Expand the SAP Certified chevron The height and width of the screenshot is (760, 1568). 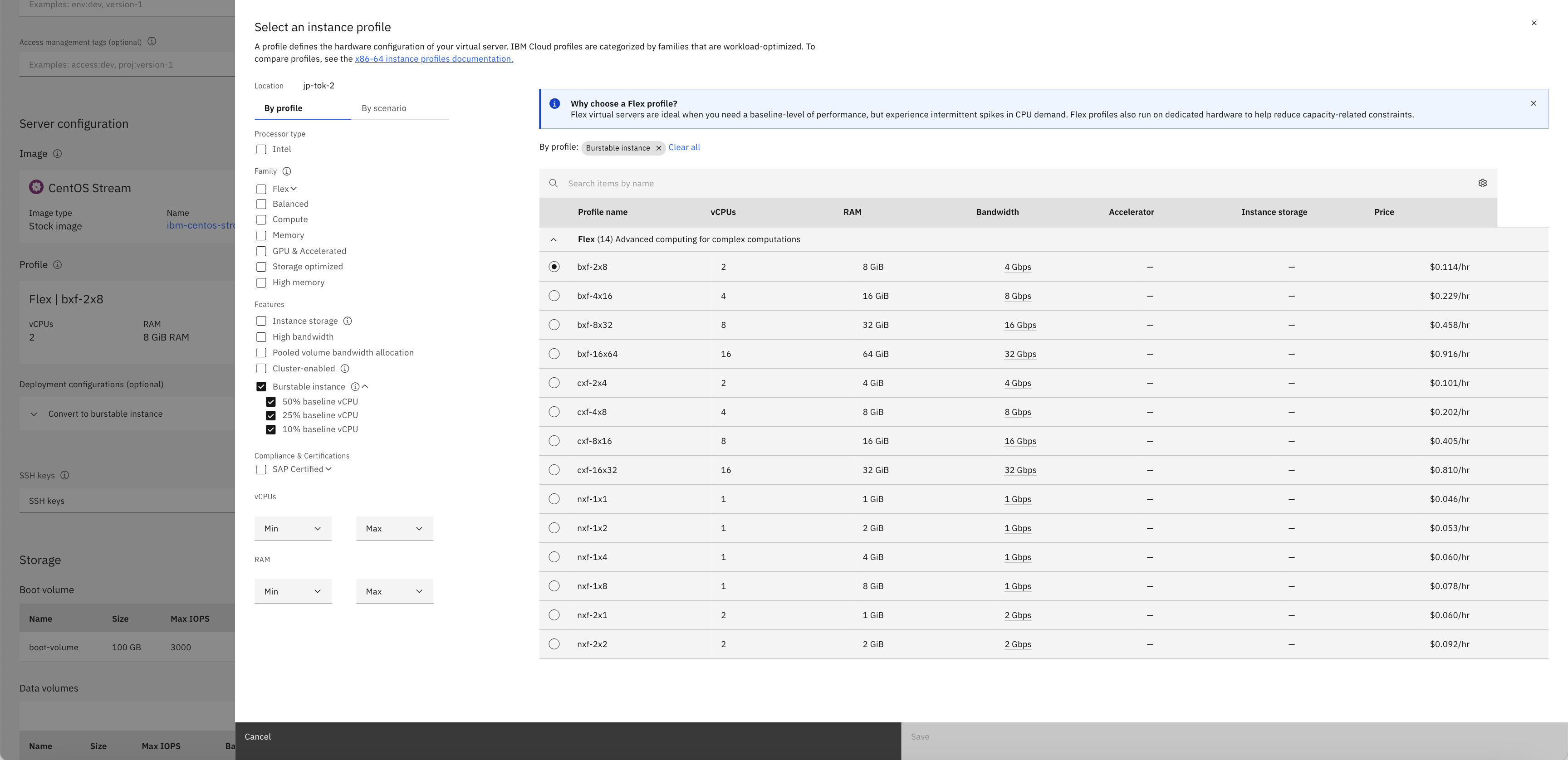coord(328,469)
